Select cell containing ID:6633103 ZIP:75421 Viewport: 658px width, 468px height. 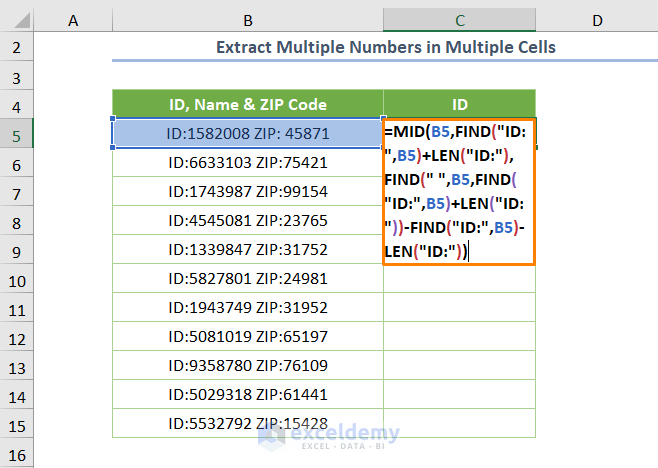point(247,162)
